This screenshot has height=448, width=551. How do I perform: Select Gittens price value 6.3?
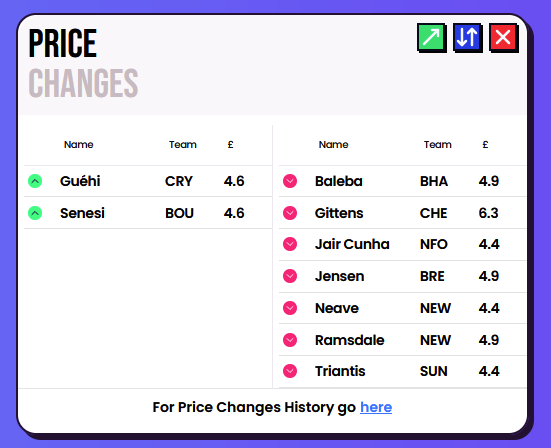(x=488, y=213)
